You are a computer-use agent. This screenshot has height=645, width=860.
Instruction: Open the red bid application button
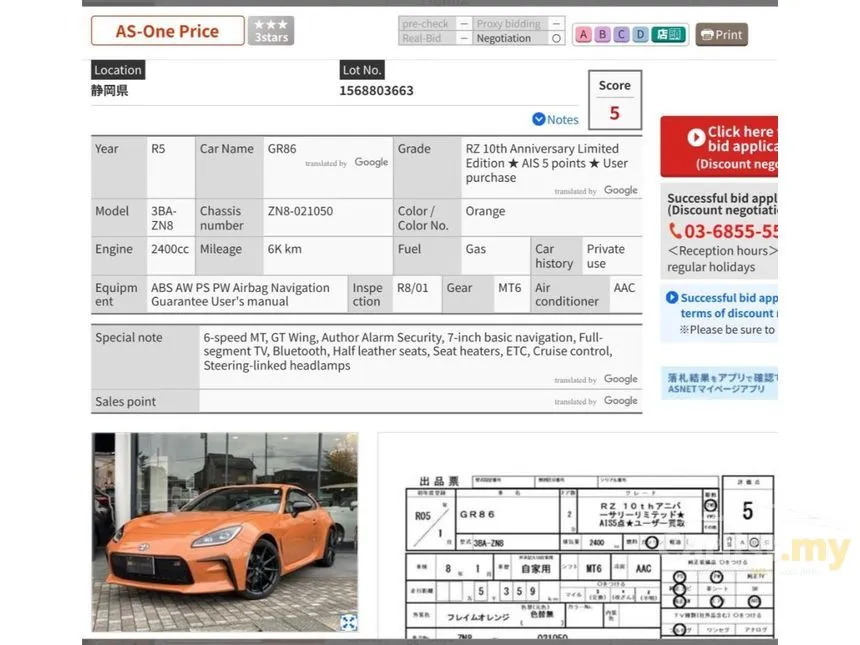[x=719, y=146]
